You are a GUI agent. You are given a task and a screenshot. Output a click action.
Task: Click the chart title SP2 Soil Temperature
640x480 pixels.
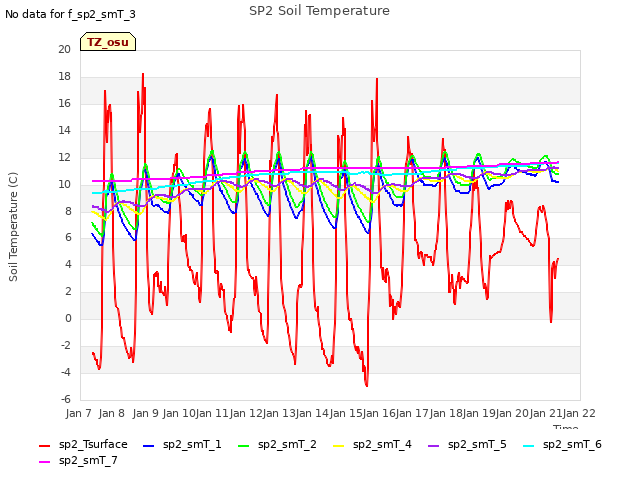[x=319, y=11]
